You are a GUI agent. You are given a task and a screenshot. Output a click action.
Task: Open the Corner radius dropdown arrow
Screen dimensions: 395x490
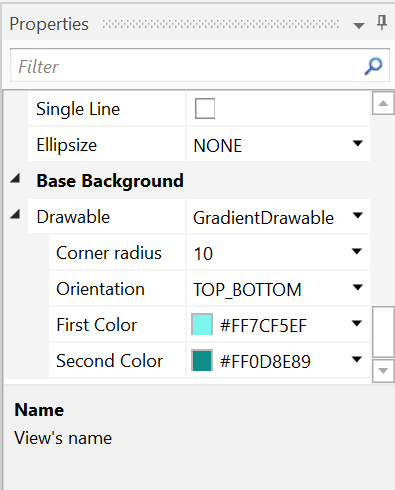[x=357, y=251]
